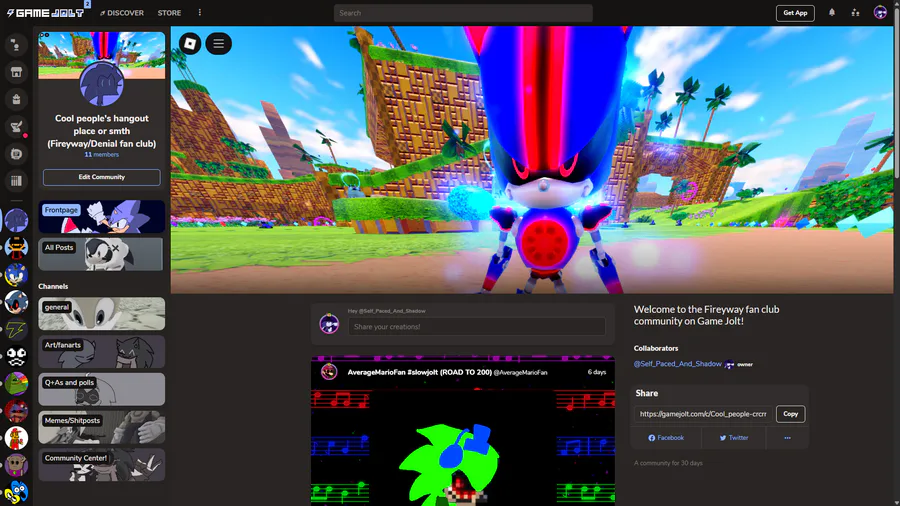The height and width of the screenshot is (506, 900).
Task: Open the user avatar menu in top bar
Action: (x=880, y=13)
